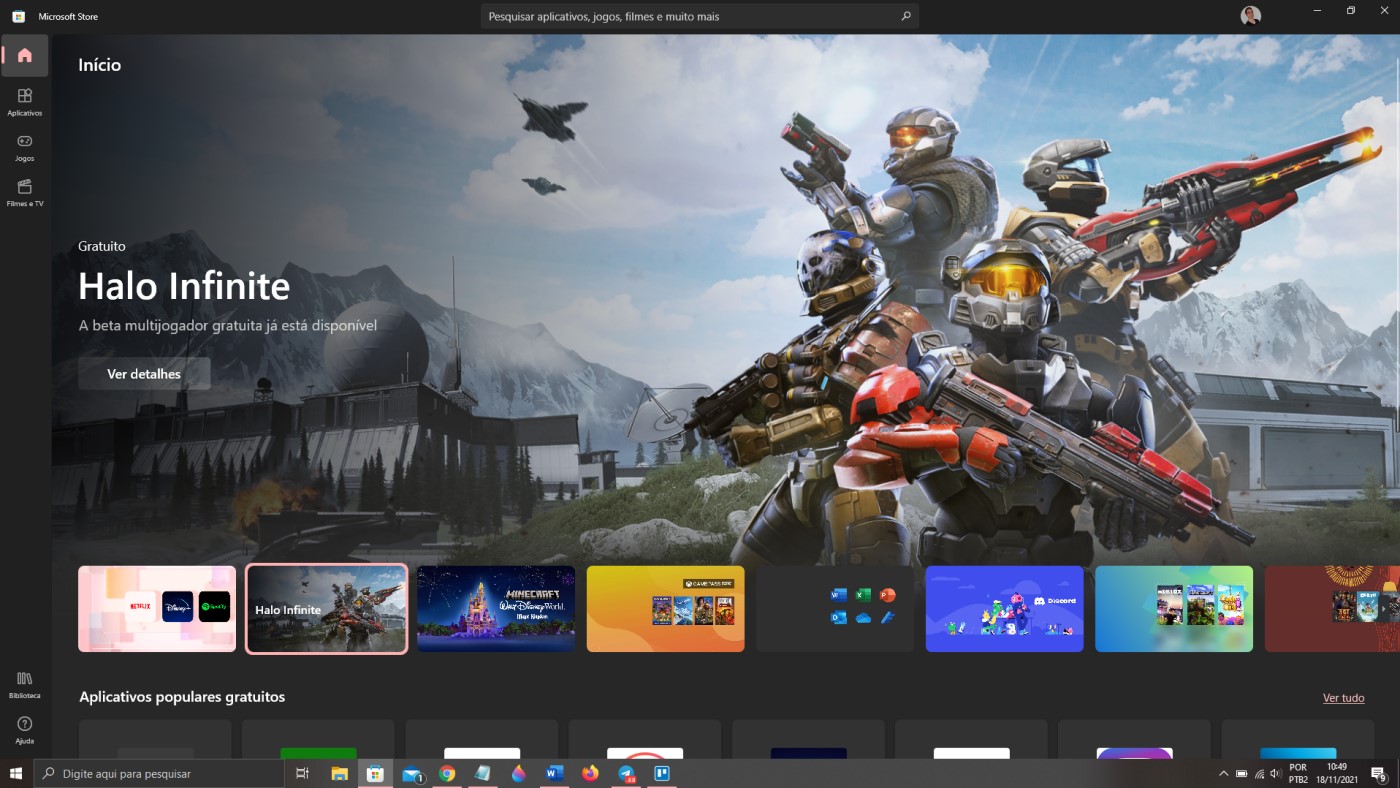1400x788 pixels.
Task: Open the volume speaker tray icon
Action: (x=1276, y=774)
